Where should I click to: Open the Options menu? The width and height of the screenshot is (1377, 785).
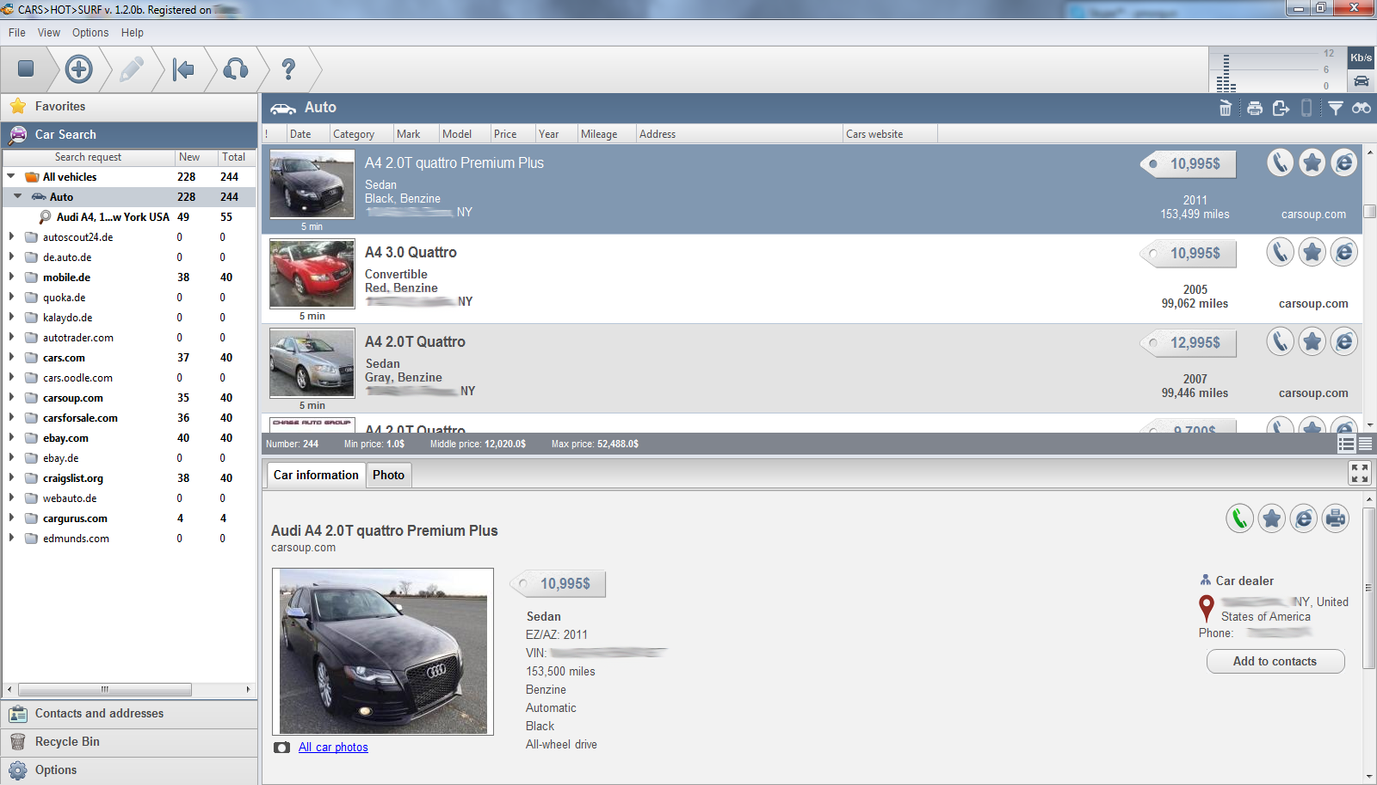pyautogui.click(x=90, y=32)
